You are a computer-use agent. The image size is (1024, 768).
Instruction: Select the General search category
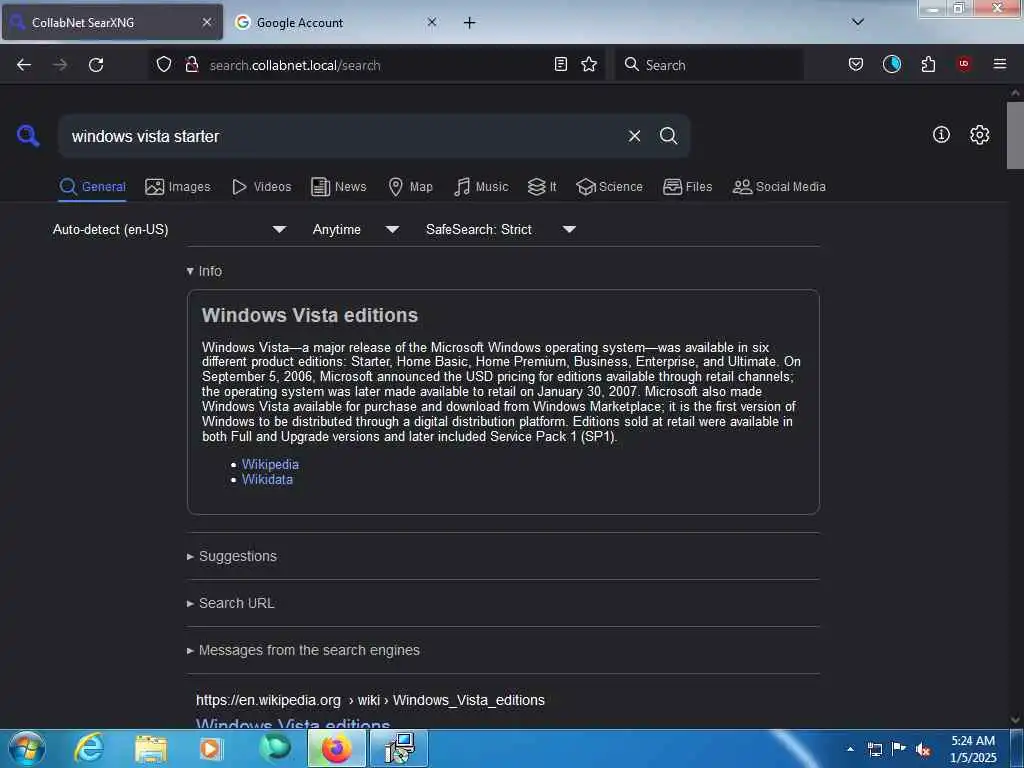(x=92, y=187)
